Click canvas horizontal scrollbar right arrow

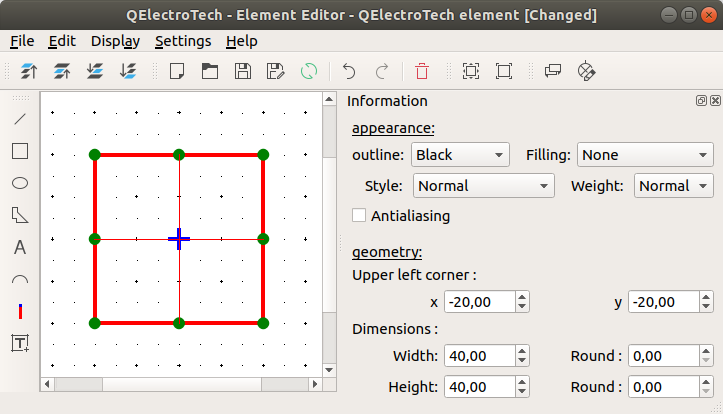(x=315, y=384)
